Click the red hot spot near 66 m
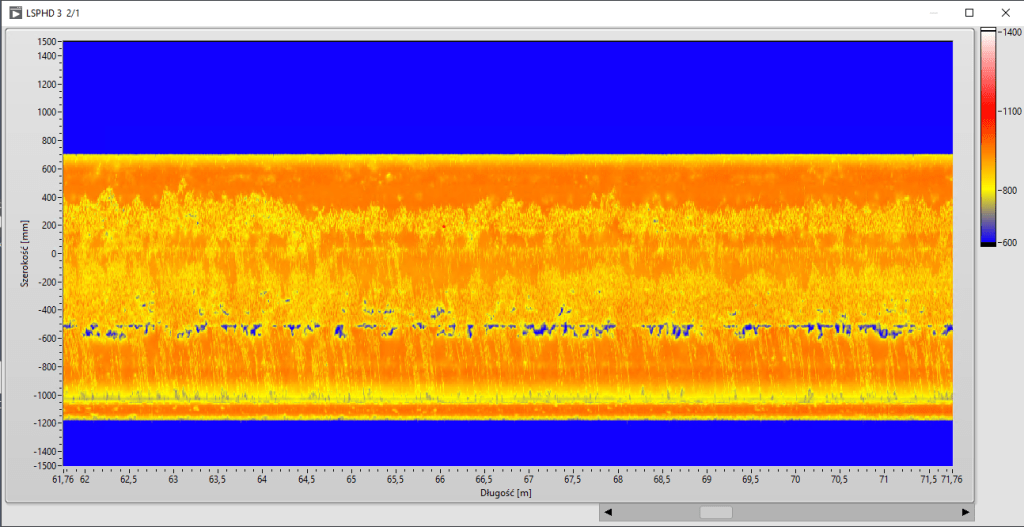 [443, 226]
